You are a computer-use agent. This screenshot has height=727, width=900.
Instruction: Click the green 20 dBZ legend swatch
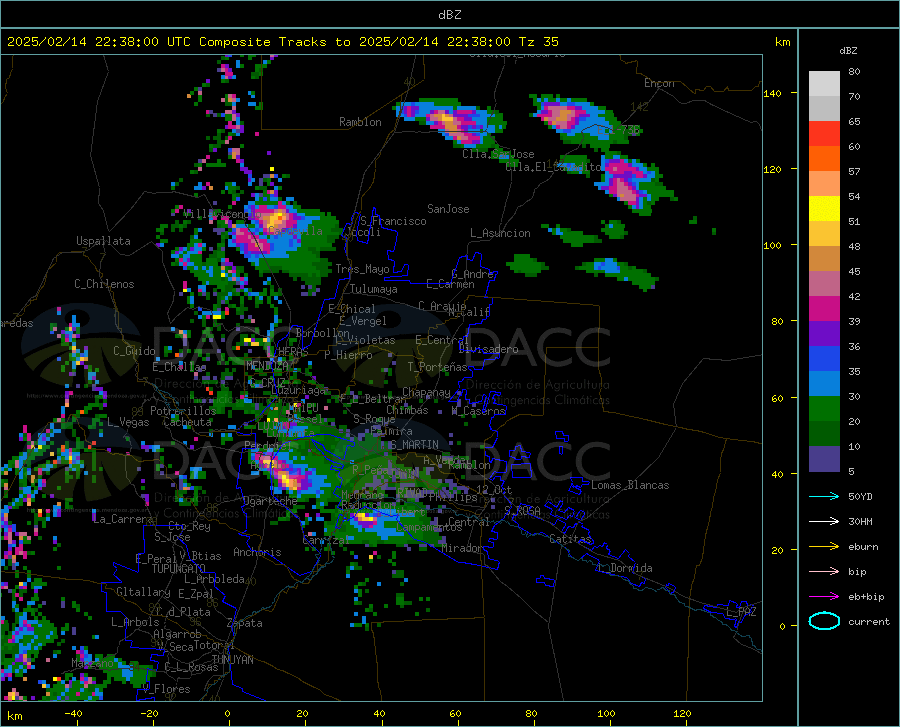click(x=824, y=409)
